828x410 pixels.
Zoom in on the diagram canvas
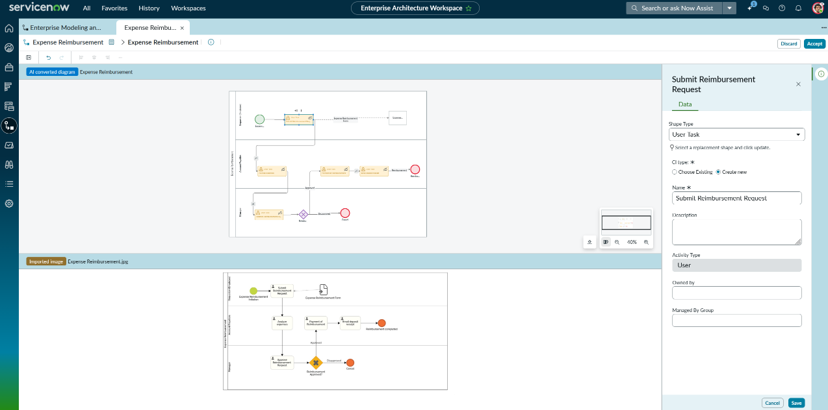(646, 241)
